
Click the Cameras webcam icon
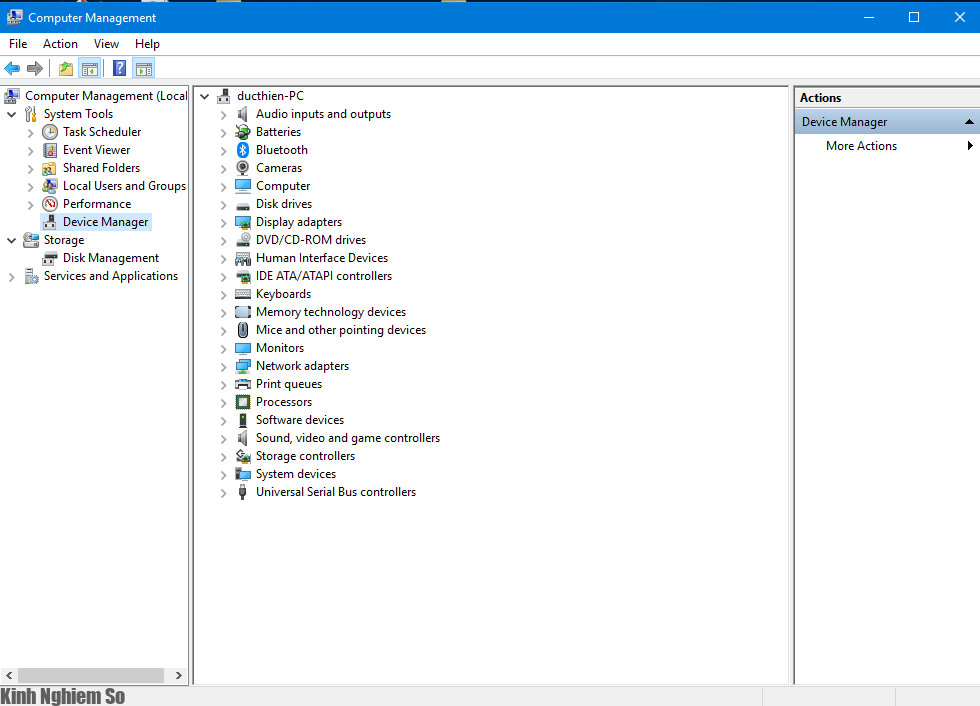click(243, 168)
